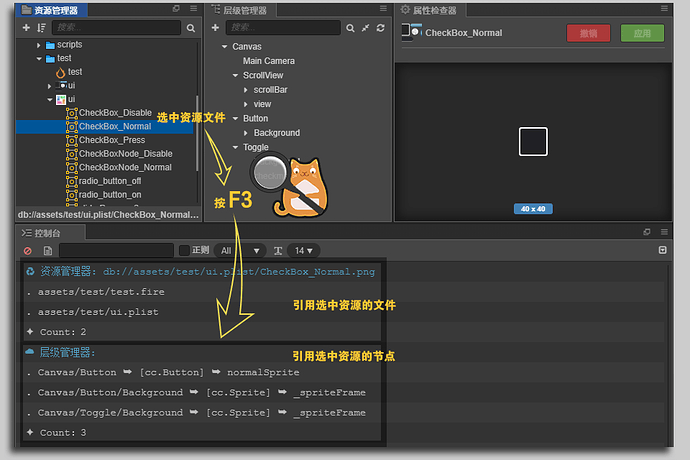Select the CheckBoxNode_Disable asset
The width and height of the screenshot is (690, 460).
pyautogui.click(x=125, y=154)
